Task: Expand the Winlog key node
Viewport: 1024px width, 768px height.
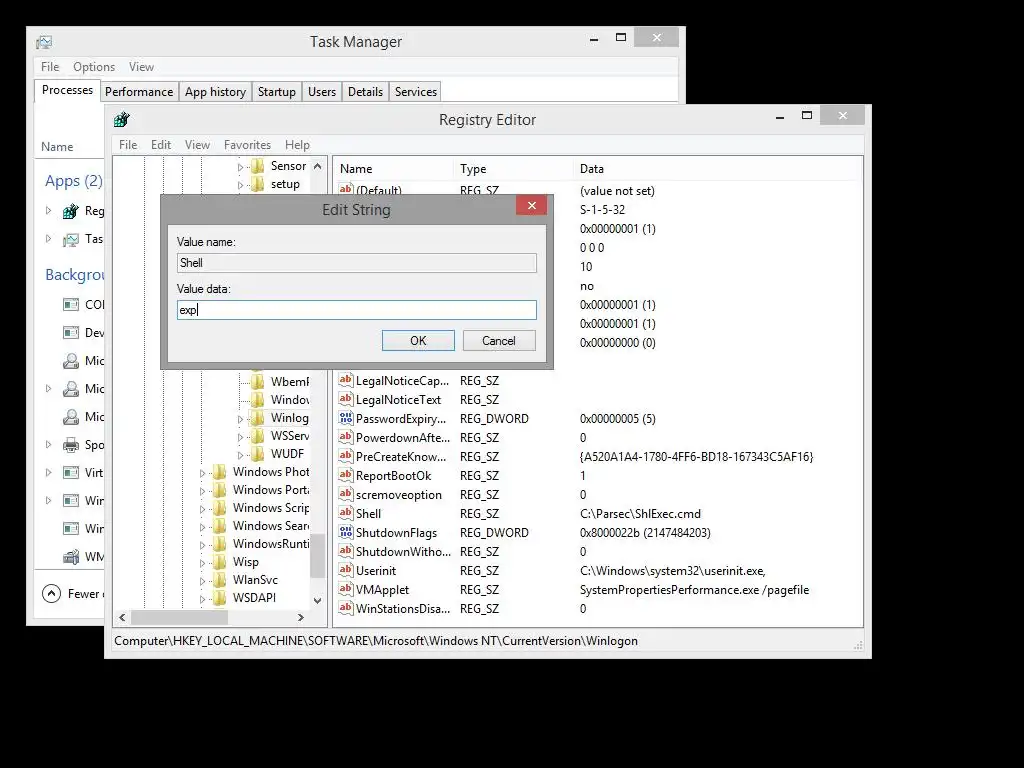Action: point(240,419)
